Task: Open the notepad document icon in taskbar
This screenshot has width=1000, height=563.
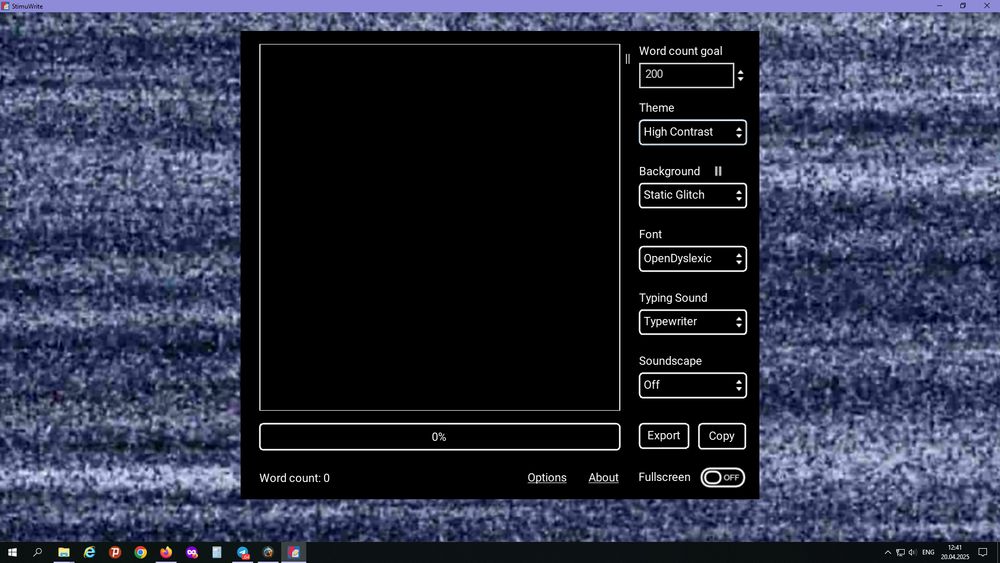Action: click(x=217, y=552)
